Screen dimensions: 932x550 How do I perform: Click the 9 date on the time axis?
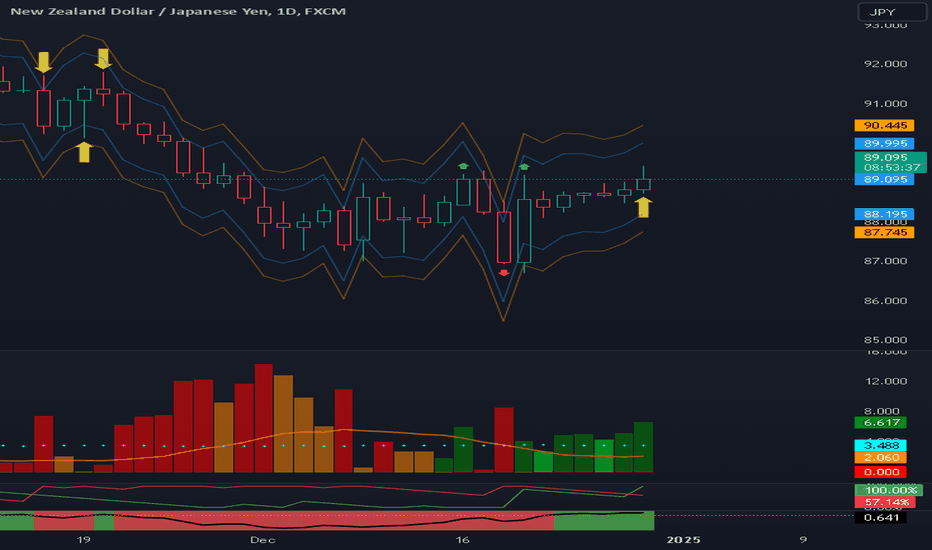pyautogui.click(x=803, y=540)
